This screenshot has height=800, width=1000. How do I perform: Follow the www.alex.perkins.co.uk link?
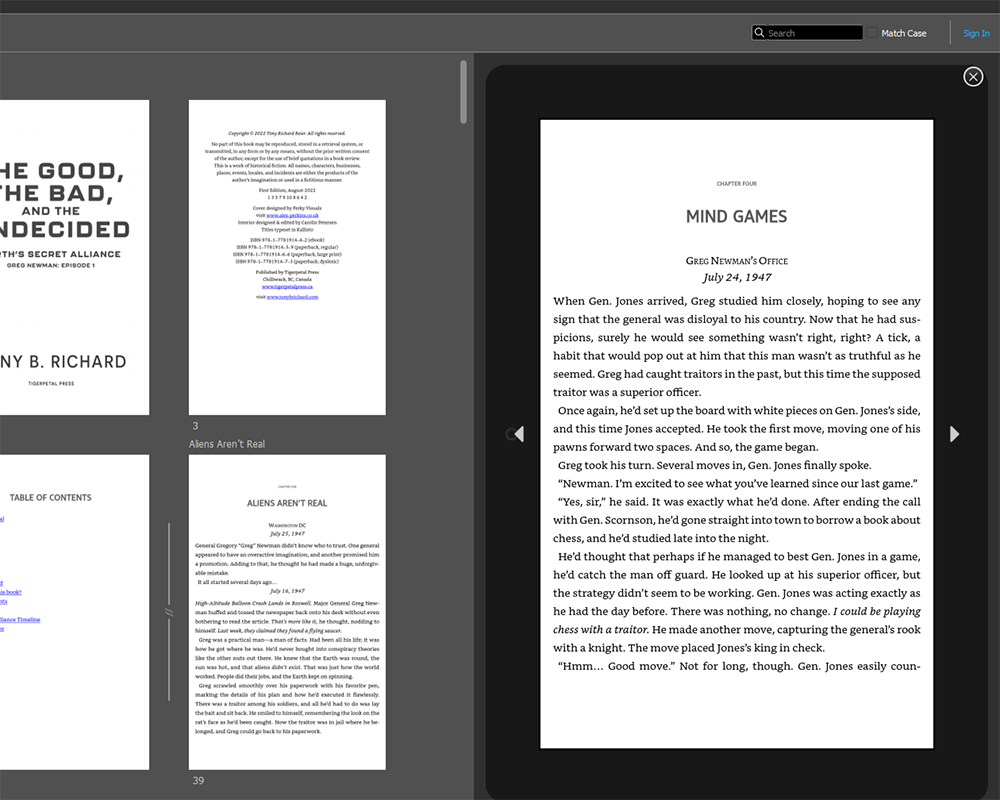292,216
